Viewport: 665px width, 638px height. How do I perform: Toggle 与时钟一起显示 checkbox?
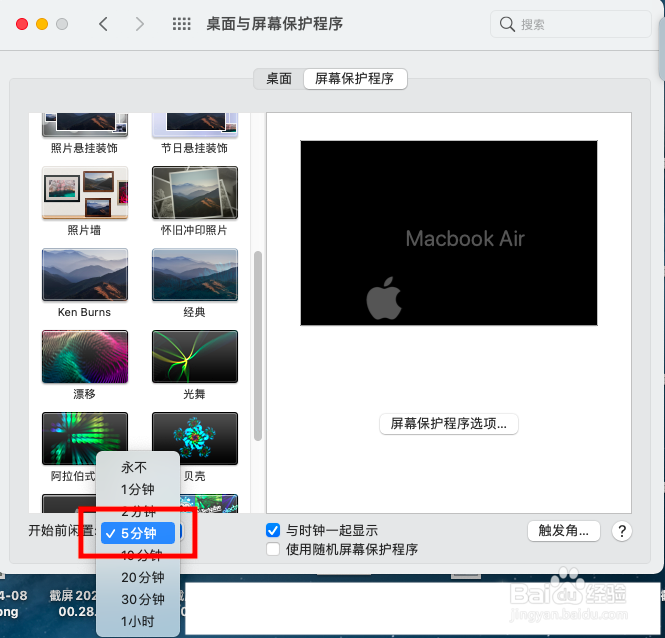coord(273,530)
